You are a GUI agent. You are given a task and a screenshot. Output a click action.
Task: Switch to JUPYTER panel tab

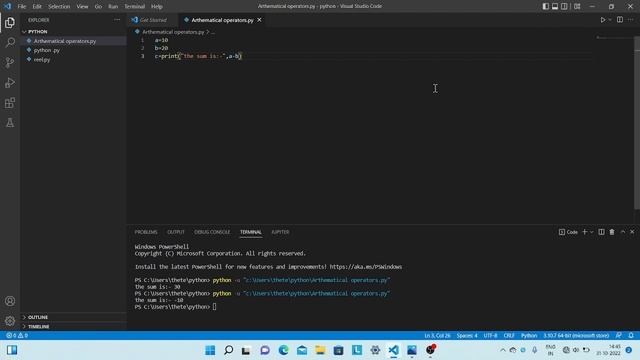[x=280, y=232]
